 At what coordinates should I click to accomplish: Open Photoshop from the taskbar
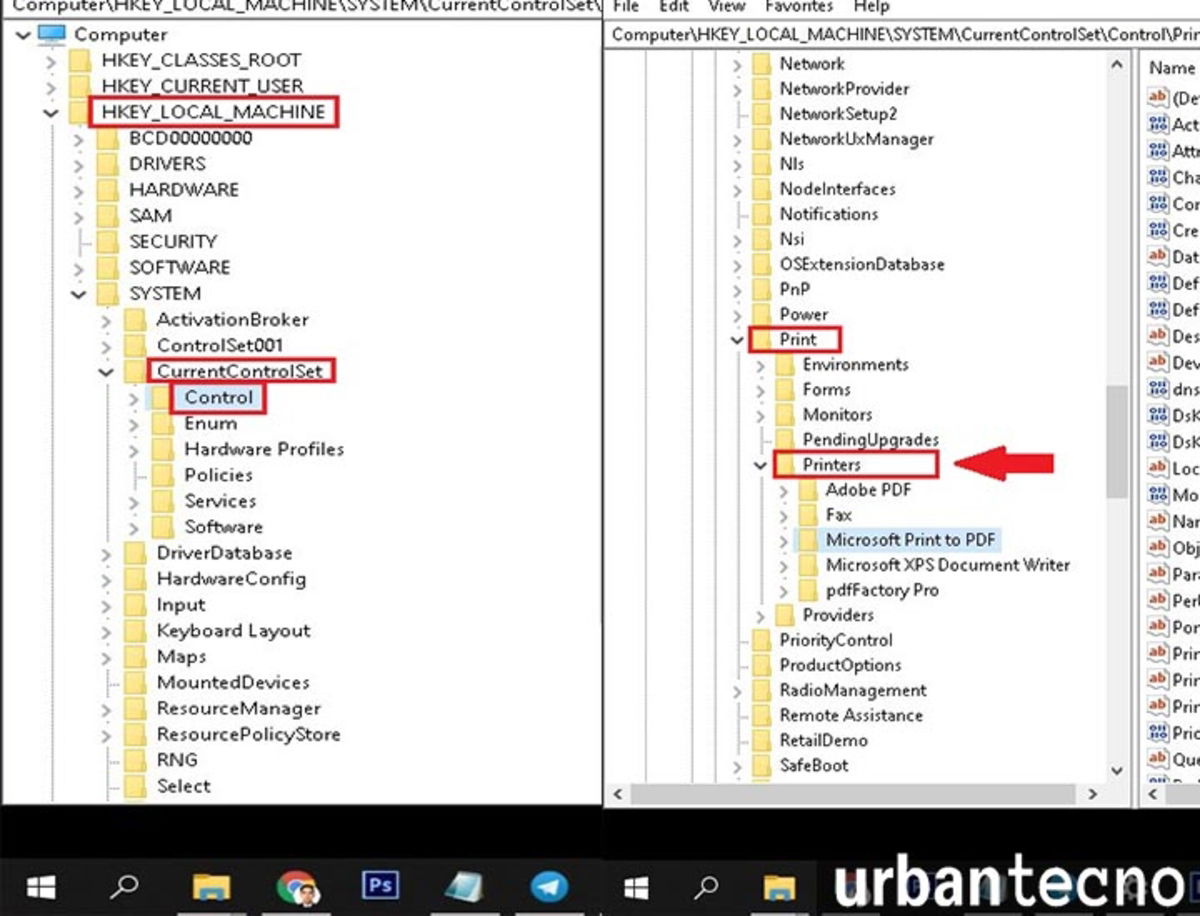pyautogui.click(x=380, y=885)
